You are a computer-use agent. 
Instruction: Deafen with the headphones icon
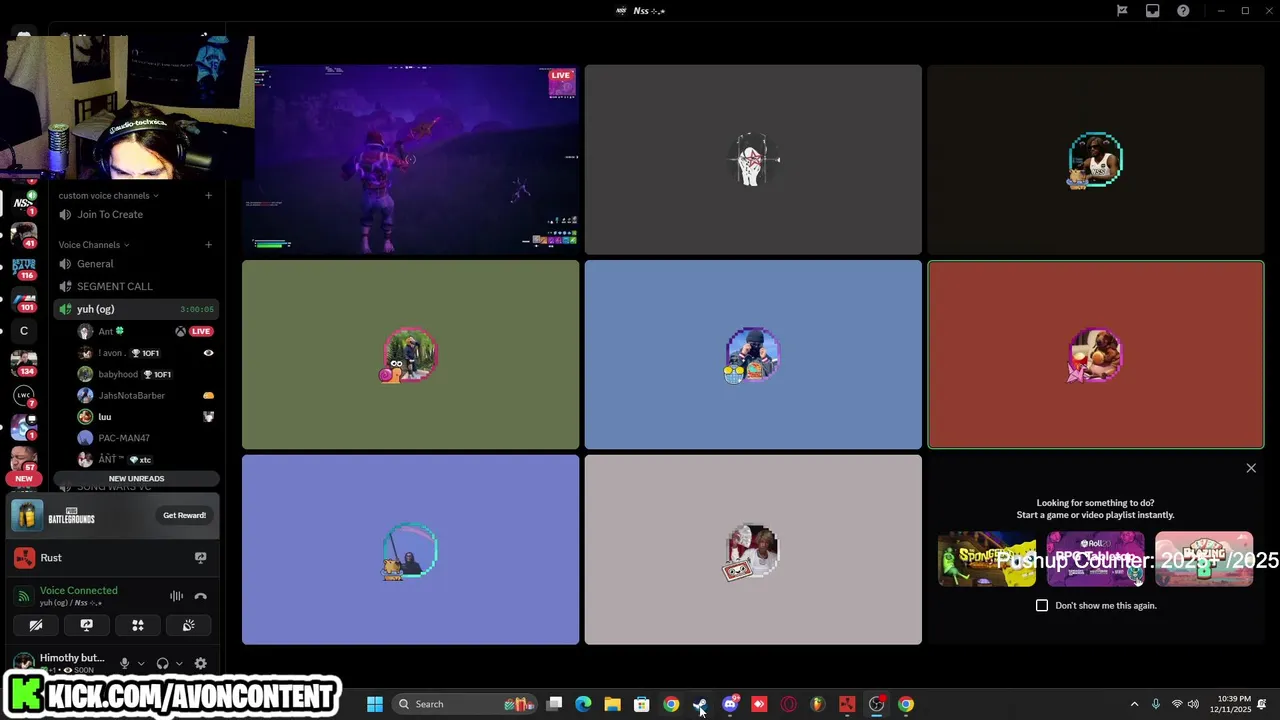(x=162, y=663)
